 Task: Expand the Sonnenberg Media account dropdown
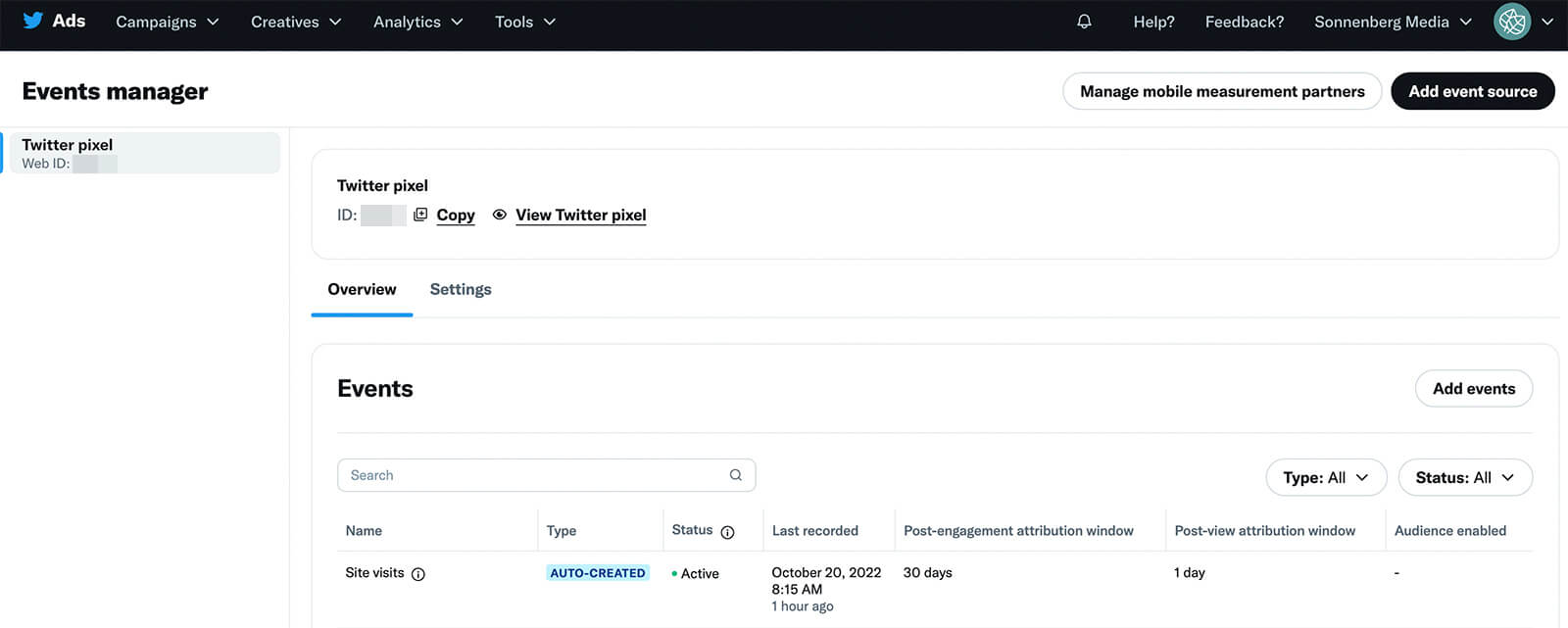[1393, 22]
